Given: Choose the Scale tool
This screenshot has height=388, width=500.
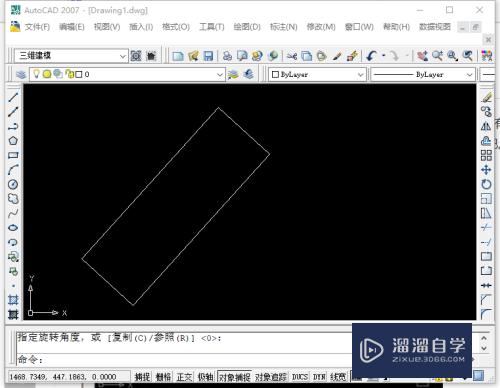Looking at the screenshot, I should (x=486, y=199).
